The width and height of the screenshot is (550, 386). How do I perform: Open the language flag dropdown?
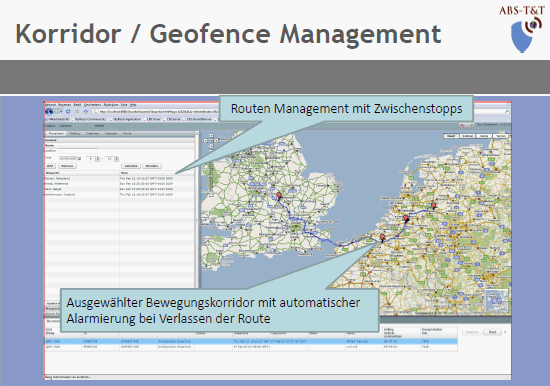[x=467, y=125]
